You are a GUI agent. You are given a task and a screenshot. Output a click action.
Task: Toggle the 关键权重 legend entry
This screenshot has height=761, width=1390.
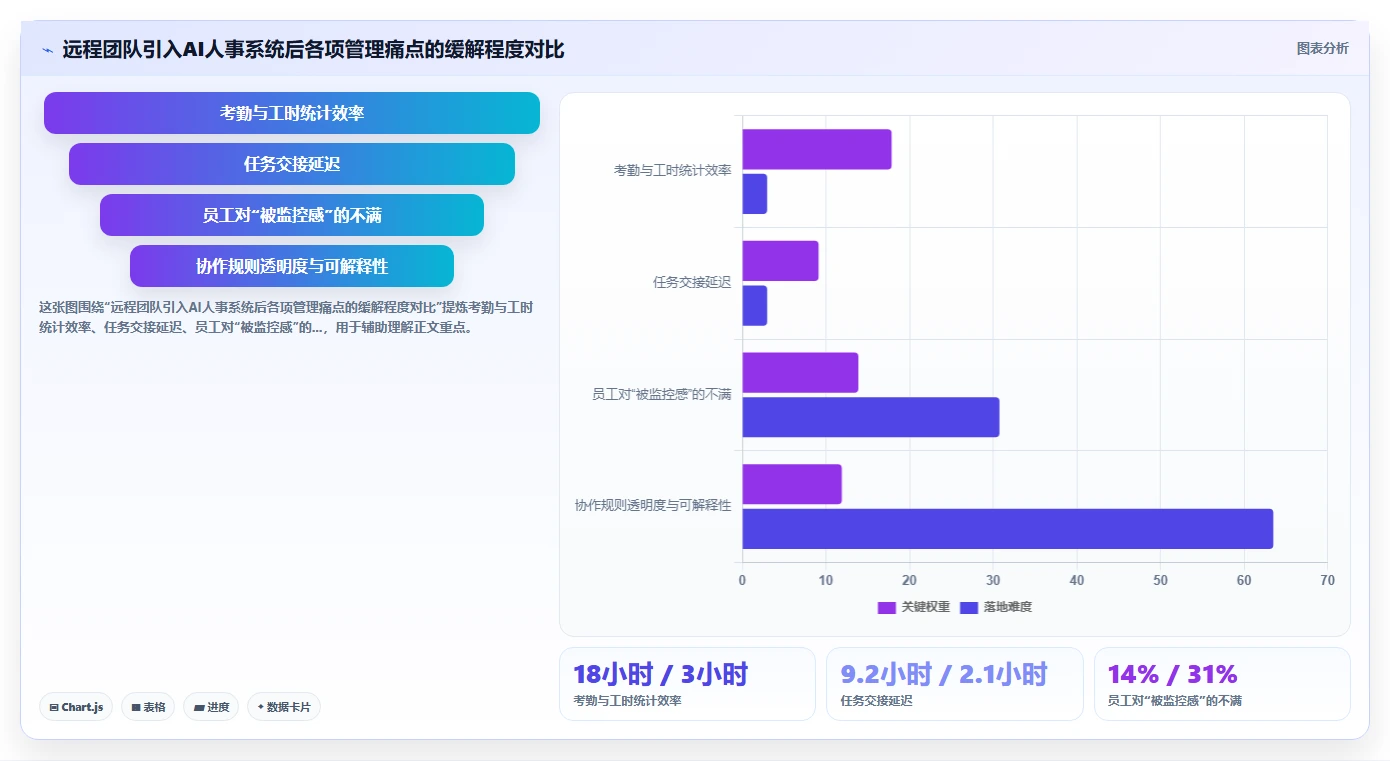[x=914, y=607]
